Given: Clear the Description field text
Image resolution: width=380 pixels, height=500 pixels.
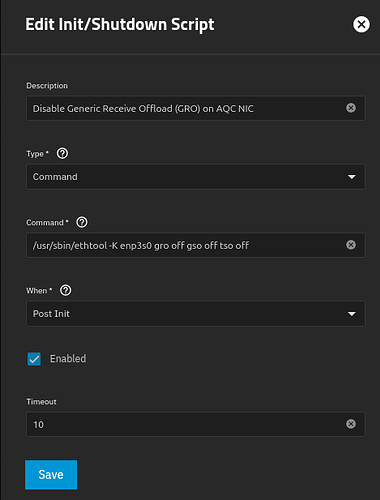Looking at the screenshot, I should tap(351, 108).
